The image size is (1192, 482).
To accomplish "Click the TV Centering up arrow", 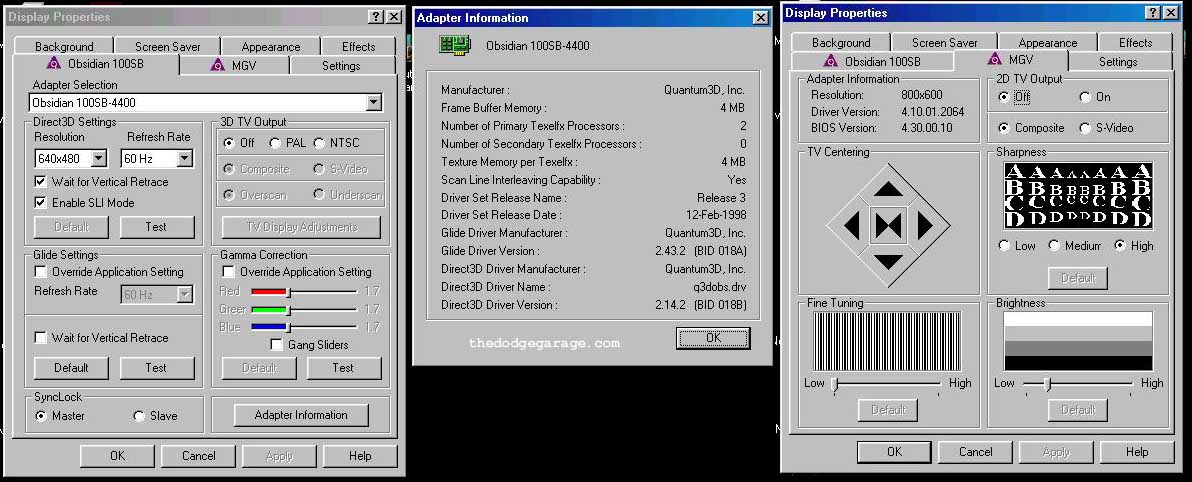I will click(888, 189).
